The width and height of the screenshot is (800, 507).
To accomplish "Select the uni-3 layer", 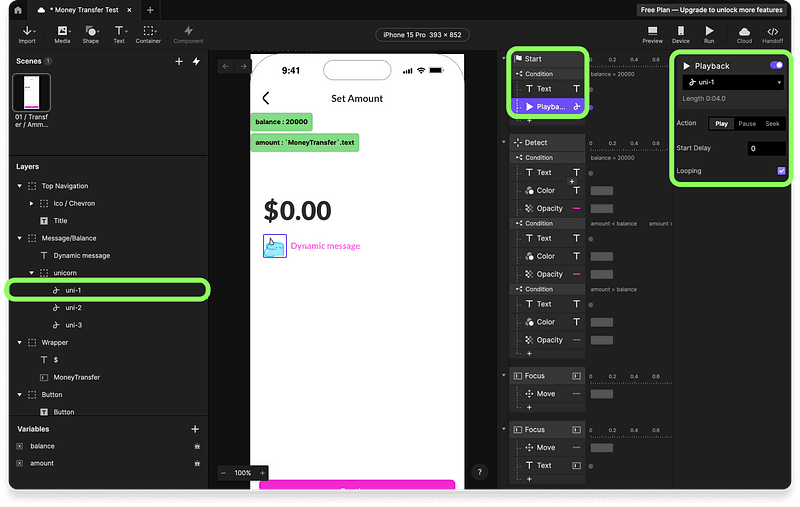I will pyautogui.click(x=108, y=325).
